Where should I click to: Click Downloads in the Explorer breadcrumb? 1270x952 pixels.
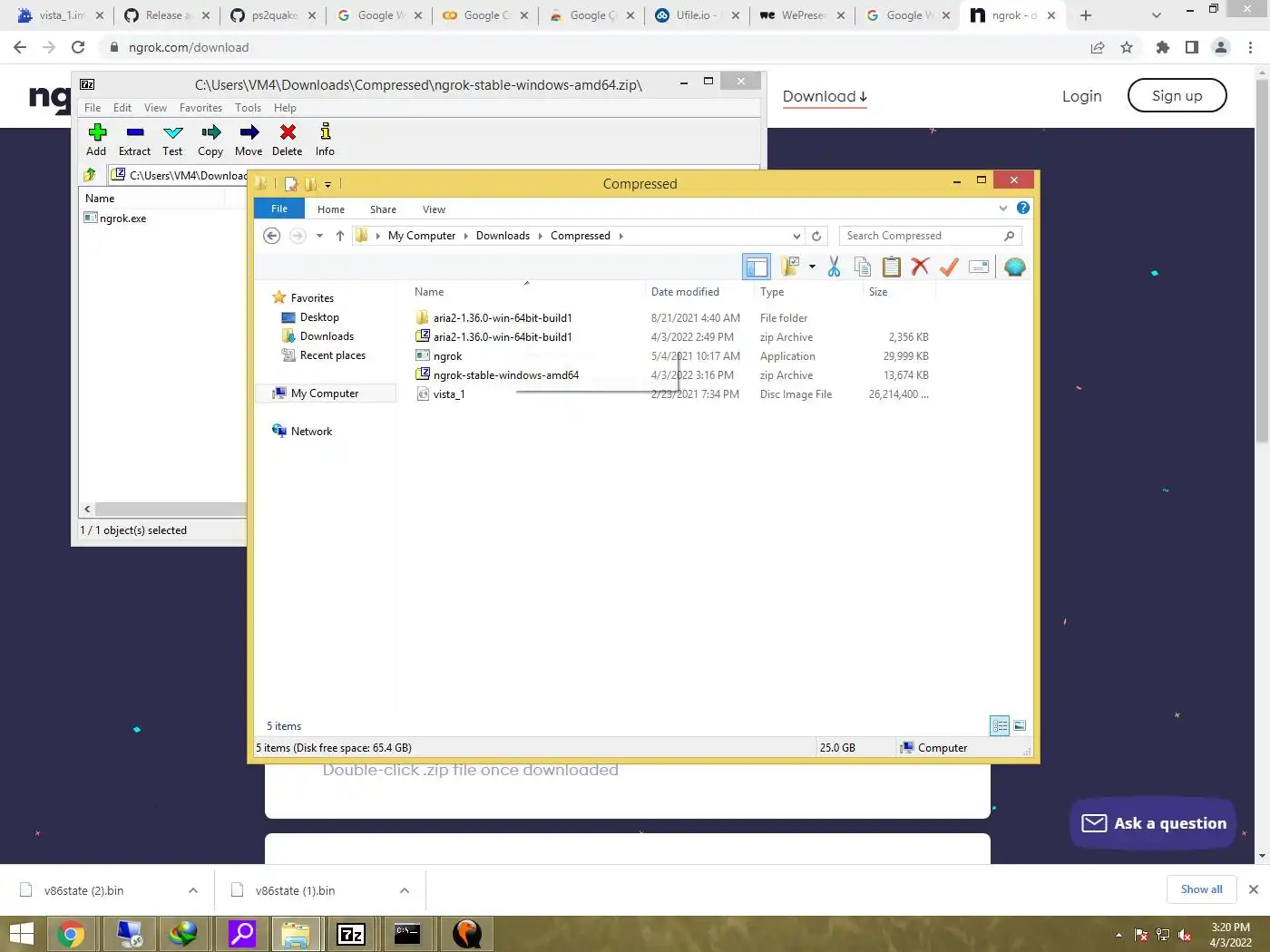point(503,236)
